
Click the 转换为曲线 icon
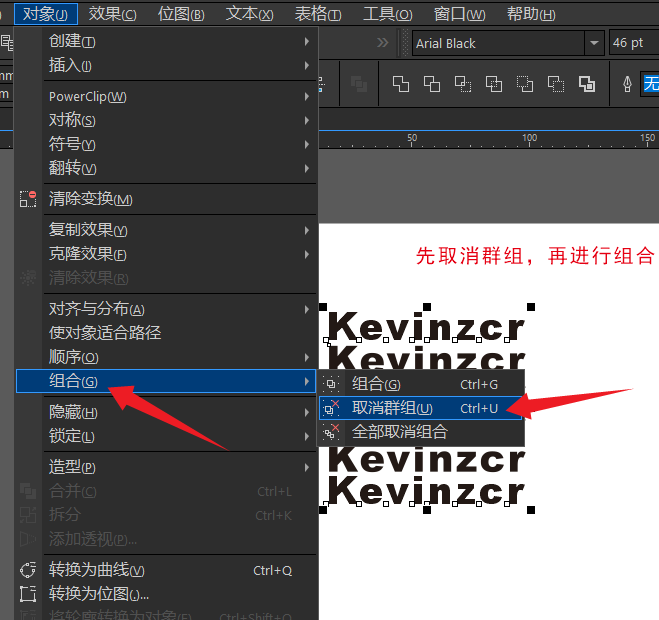click(28, 570)
